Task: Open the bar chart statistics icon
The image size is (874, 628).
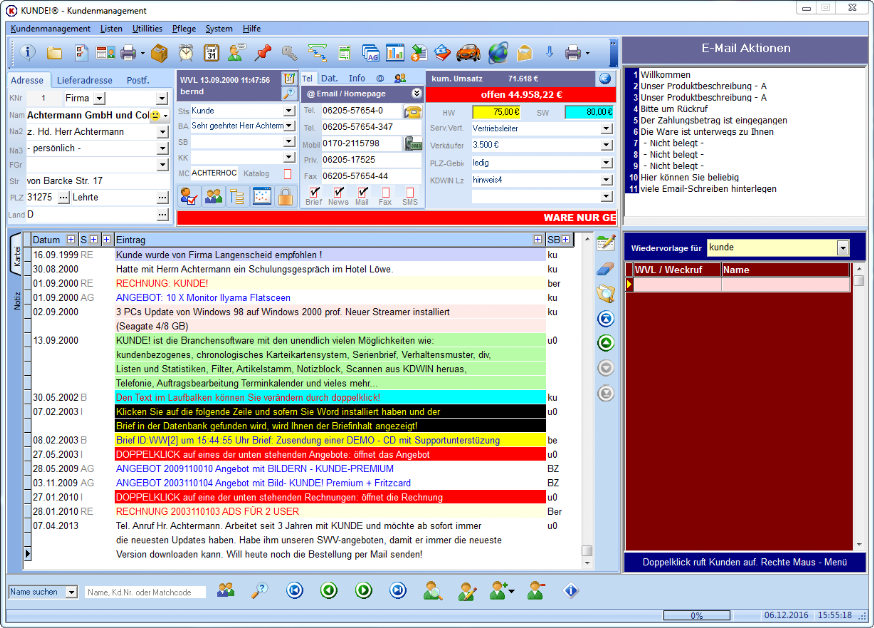Action: (x=395, y=53)
